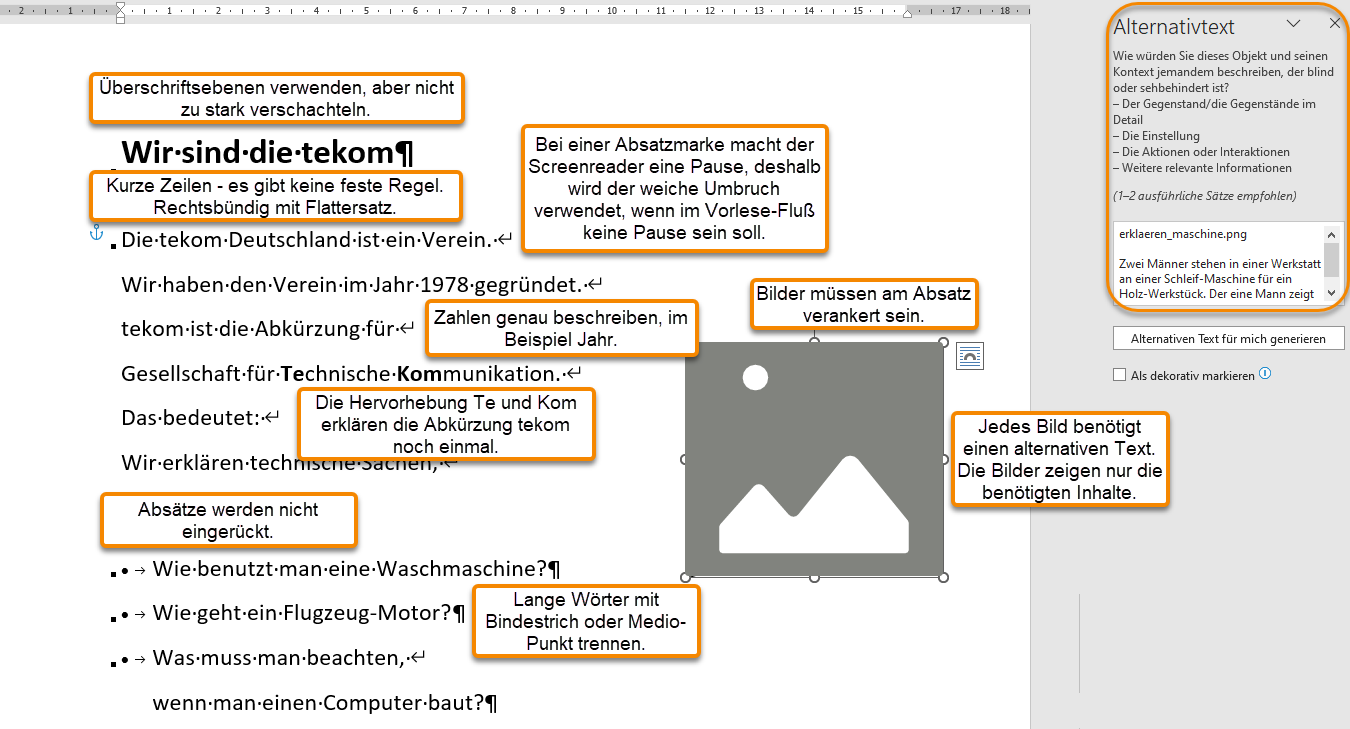Click the bottom-middle resize handle of the image
This screenshot has height=729, width=1350.
pyautogui.click(x=814, y=577)
